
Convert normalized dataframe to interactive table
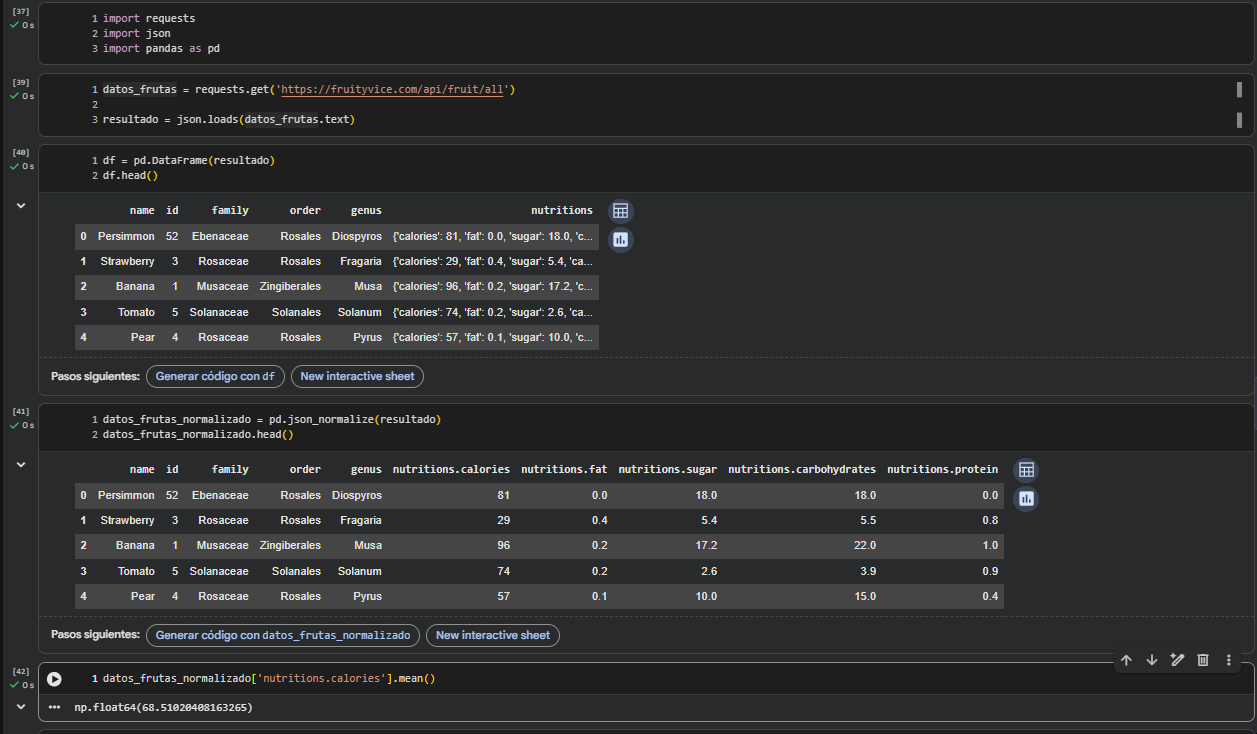point(1025,470)
